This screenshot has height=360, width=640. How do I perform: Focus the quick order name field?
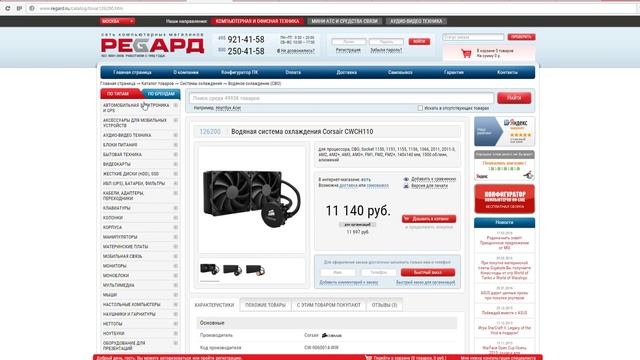pyautogui.click(x=338, y=272)
